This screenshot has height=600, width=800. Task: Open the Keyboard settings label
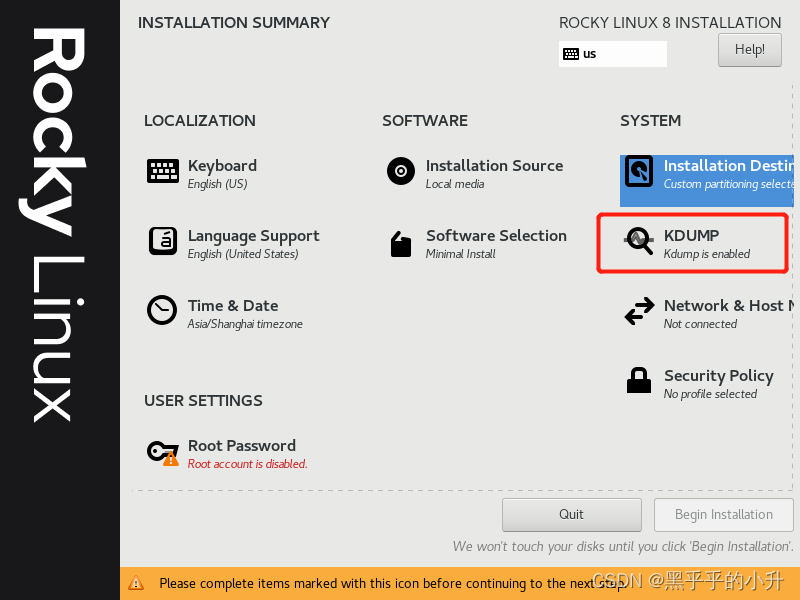(222, 166)
